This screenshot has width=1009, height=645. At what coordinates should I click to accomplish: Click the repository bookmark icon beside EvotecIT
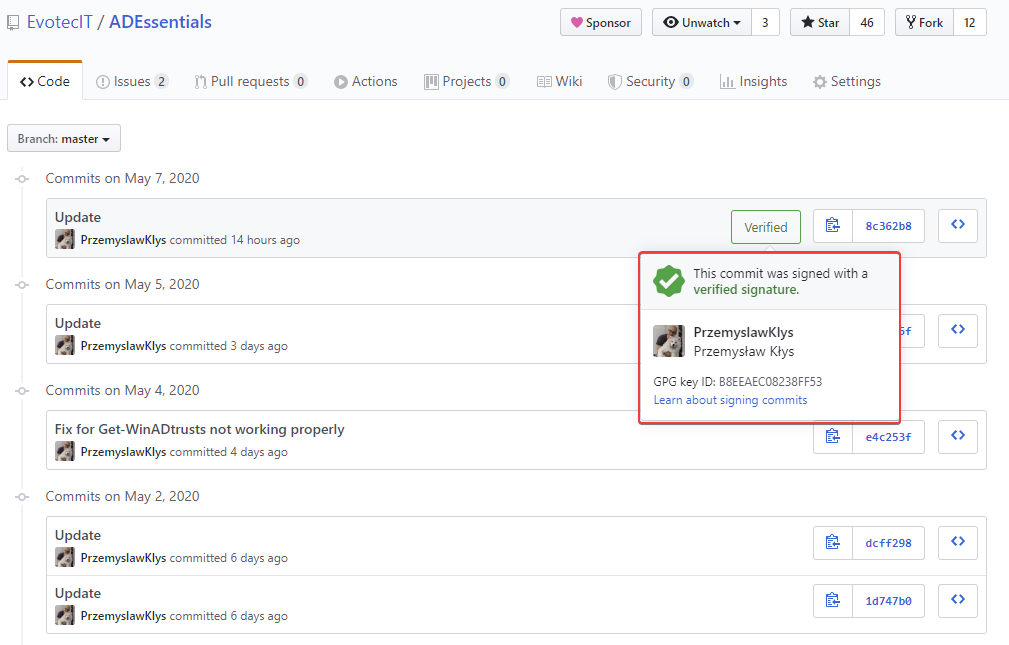pos(13,21)
